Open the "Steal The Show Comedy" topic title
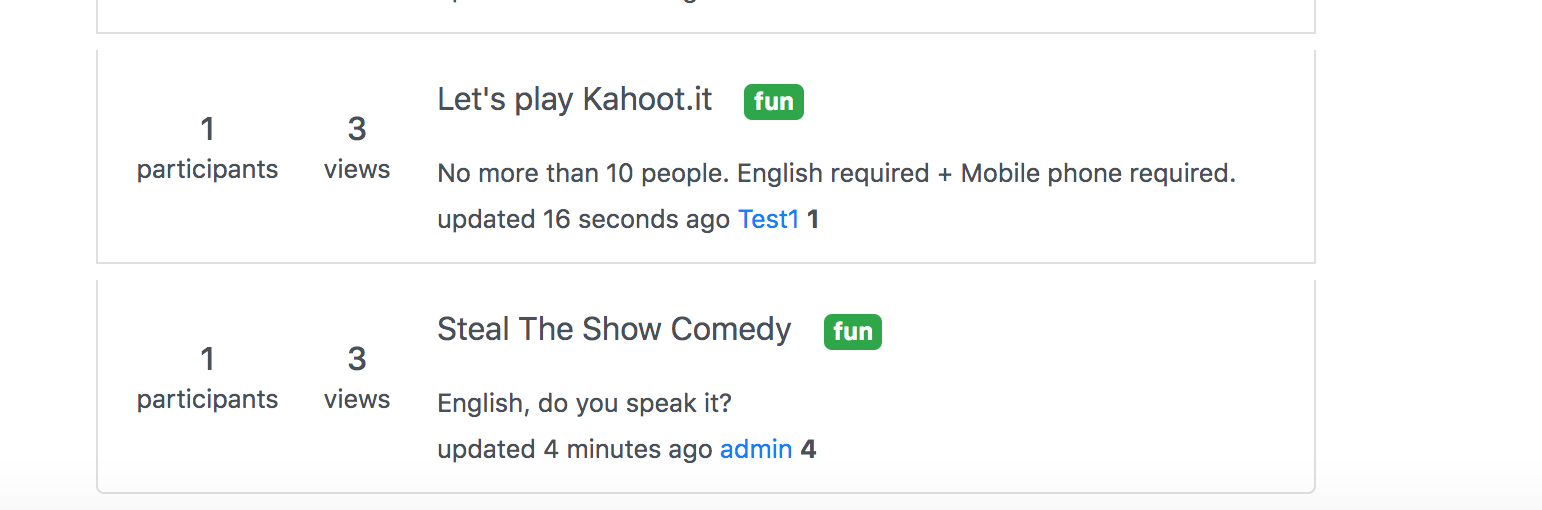 [614, 330]
